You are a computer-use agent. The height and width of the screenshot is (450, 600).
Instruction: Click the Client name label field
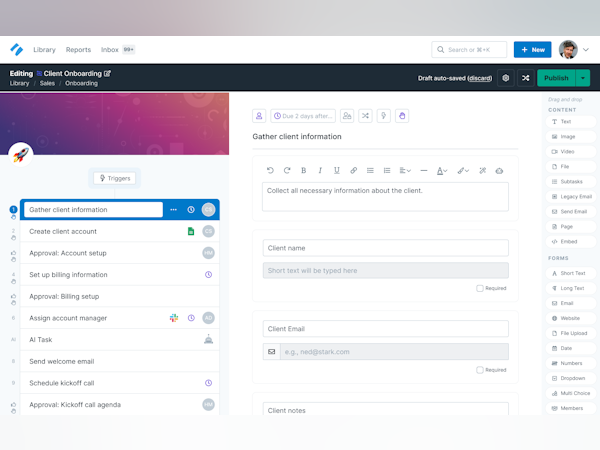[386, 248]
